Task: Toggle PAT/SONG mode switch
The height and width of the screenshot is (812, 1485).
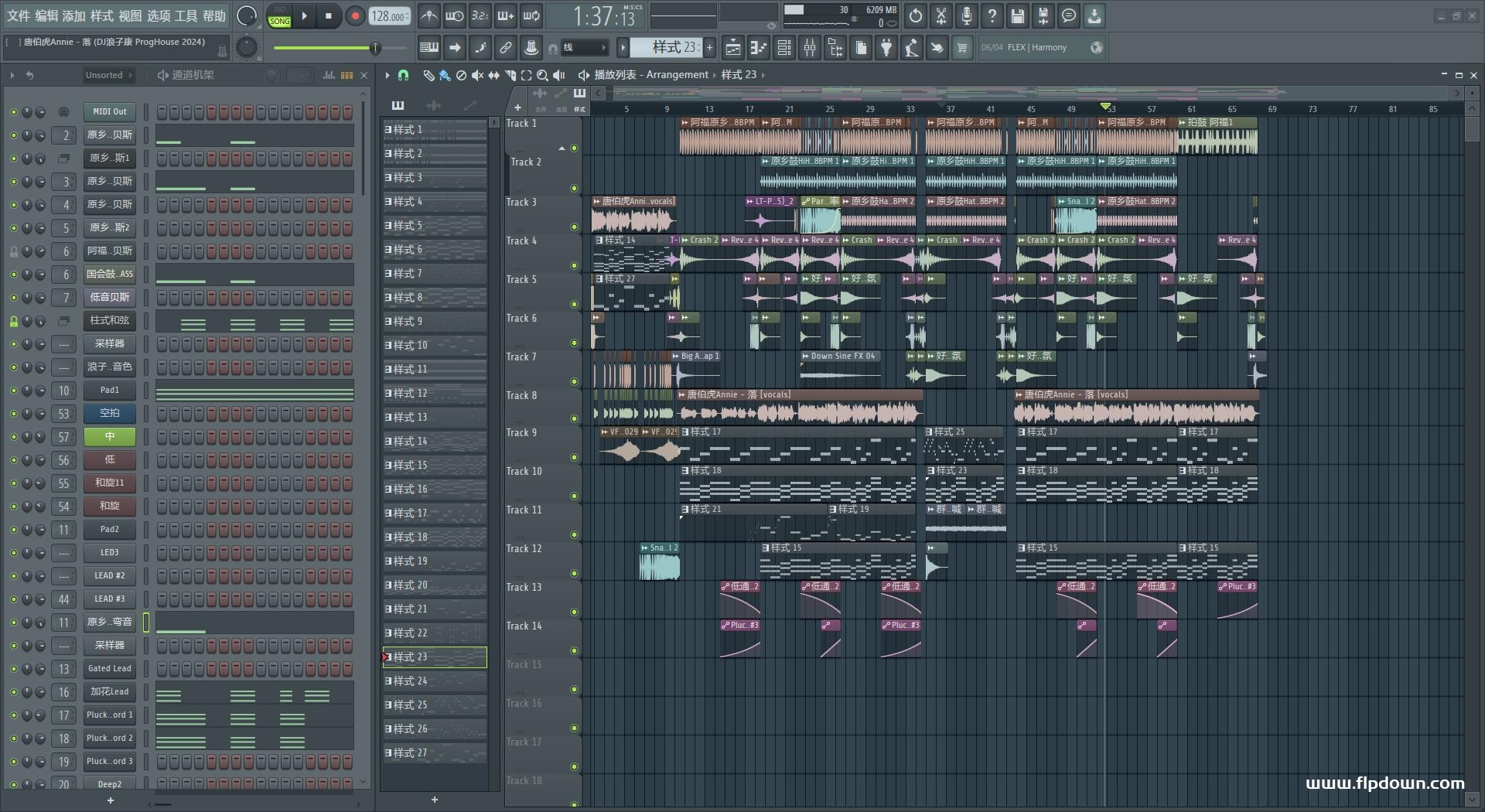Action: click(280, 16)
